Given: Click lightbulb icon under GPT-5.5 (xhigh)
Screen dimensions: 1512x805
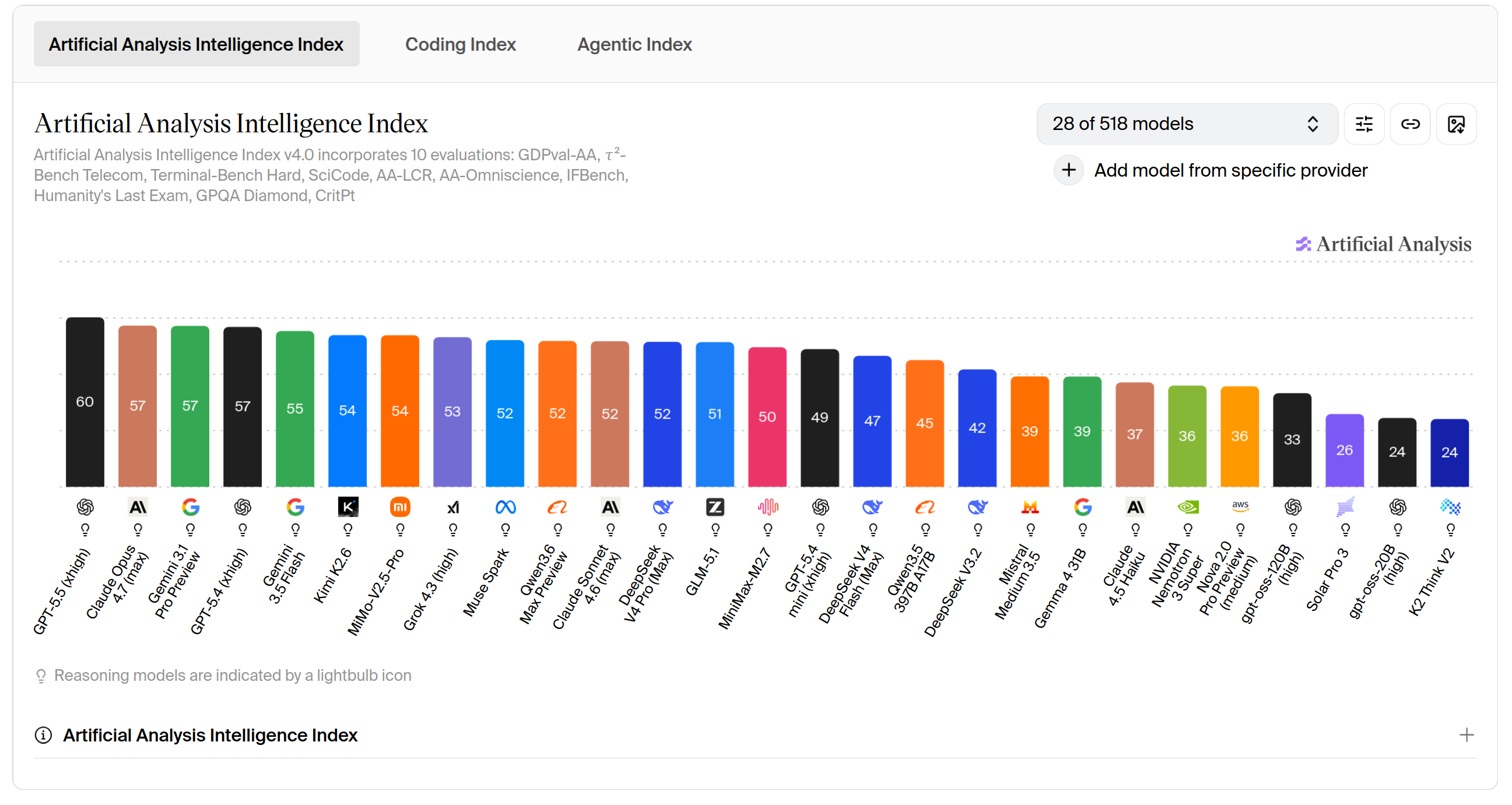Looking at the screenshot, I should coord(85,530).
